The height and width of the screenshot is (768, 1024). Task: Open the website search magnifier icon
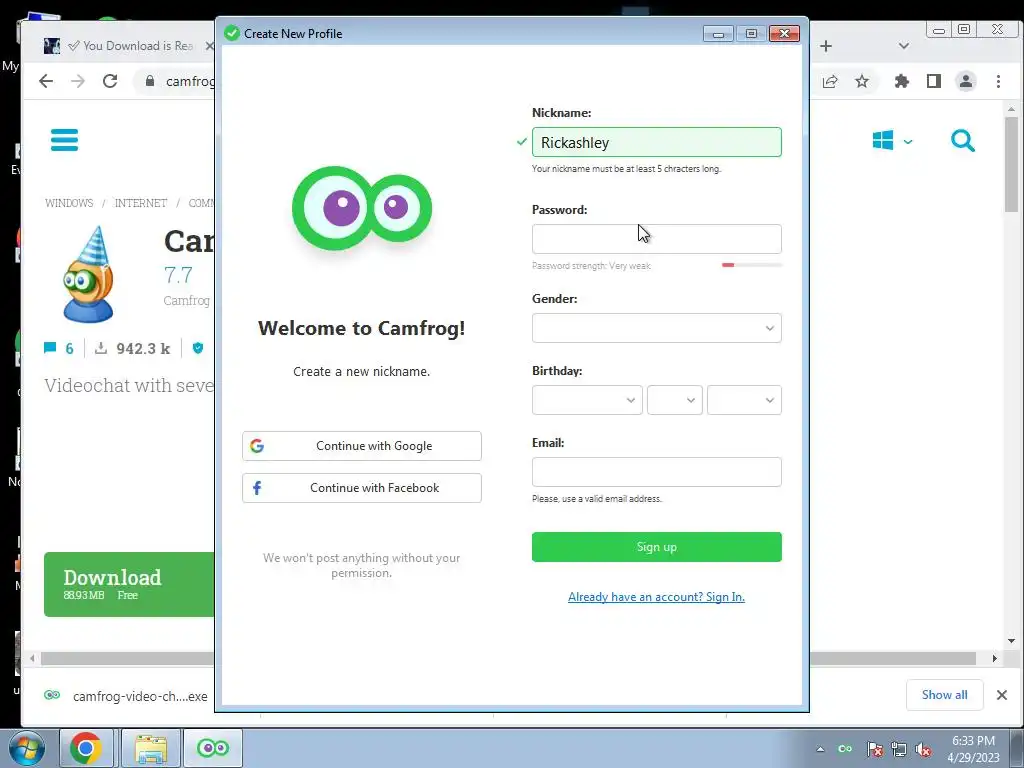(x=963, y=140)
